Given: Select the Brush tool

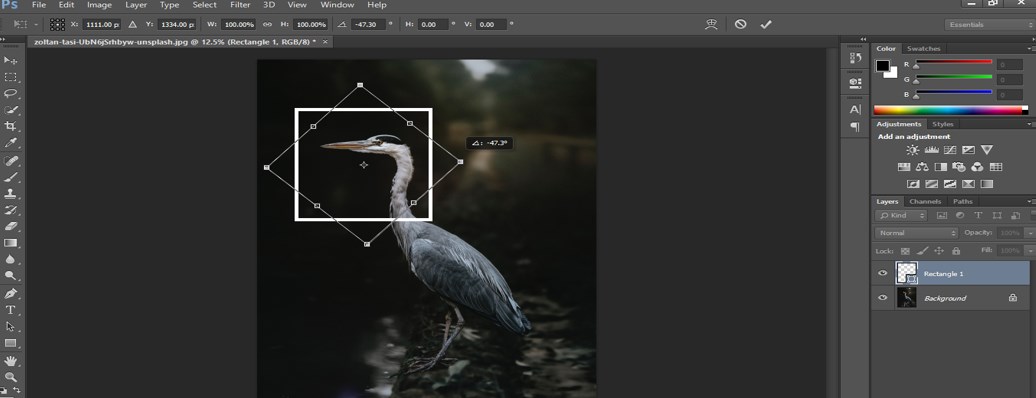Looking at the screenshot, I should tap(11, 177).
